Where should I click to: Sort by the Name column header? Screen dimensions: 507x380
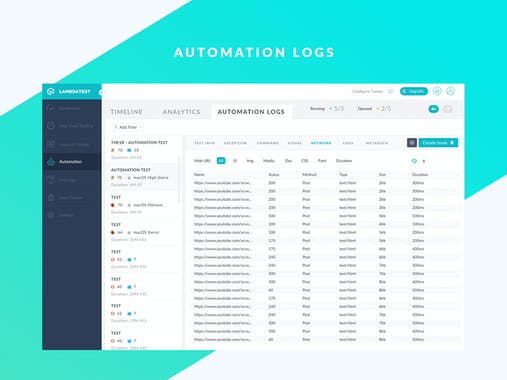pyautogui.click(x=199, y=175)
